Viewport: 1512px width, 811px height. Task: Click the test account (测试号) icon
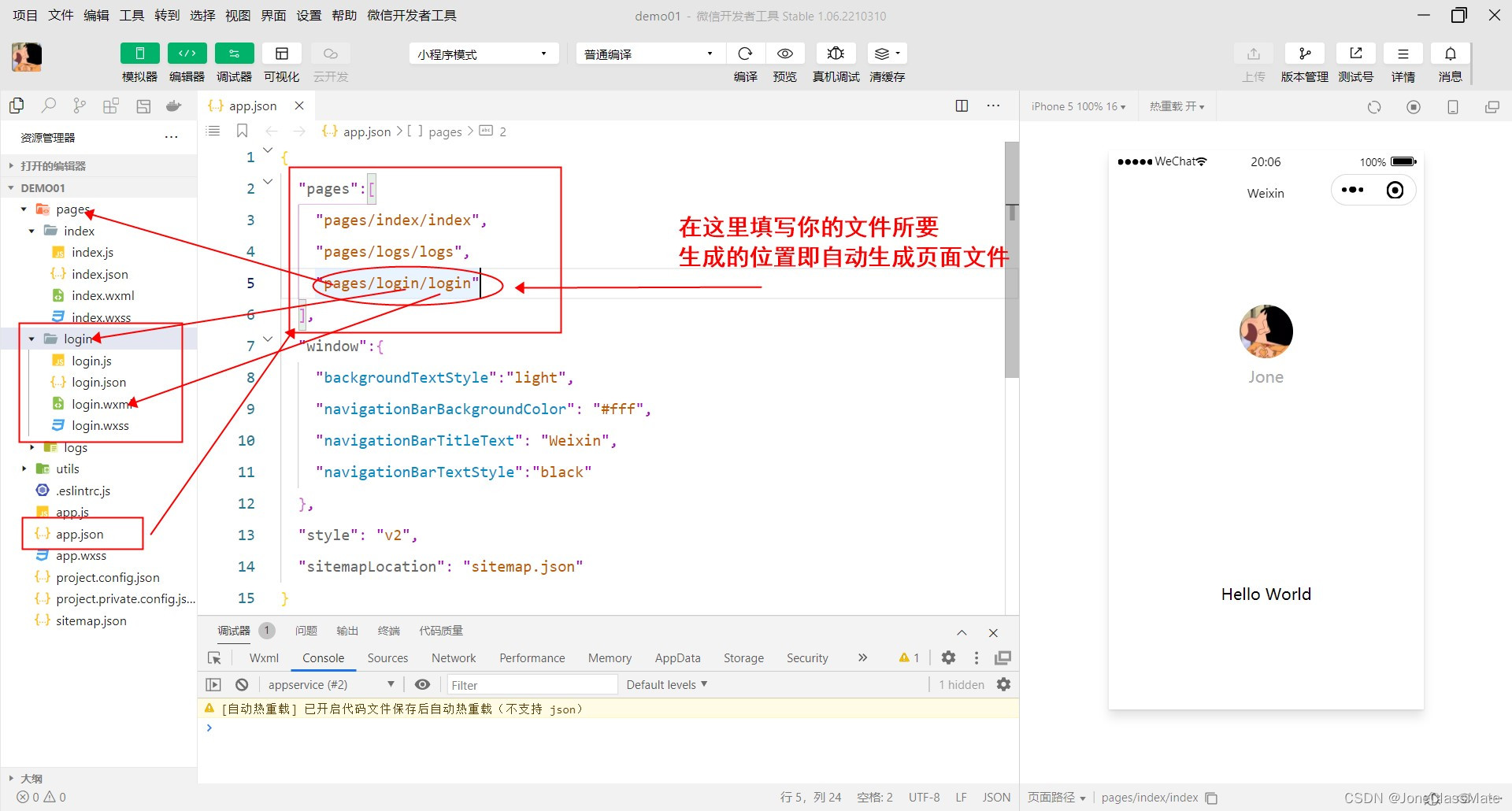[x=1356, y=54]
